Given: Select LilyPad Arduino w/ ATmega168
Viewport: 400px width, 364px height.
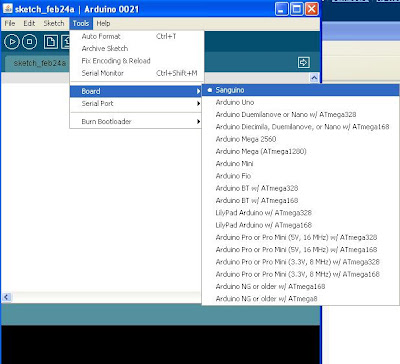Looking at the screenshot, I should [x=301, y=225].
